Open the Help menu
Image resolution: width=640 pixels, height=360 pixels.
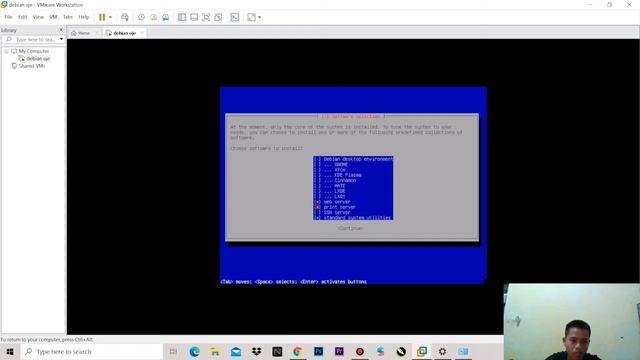tap(84, 17)
